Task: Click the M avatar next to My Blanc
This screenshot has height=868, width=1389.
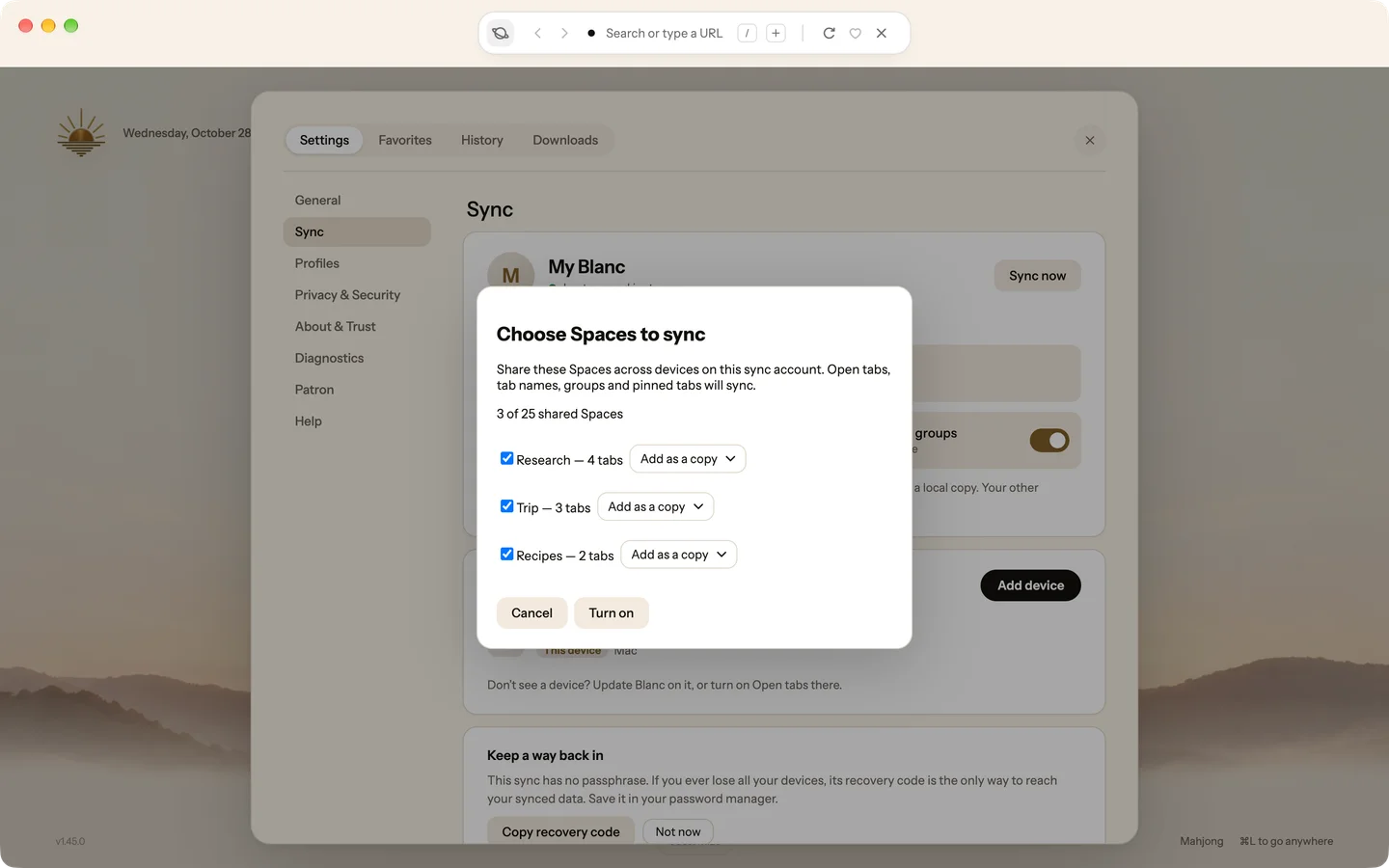Action: click(x=510, y=275)
